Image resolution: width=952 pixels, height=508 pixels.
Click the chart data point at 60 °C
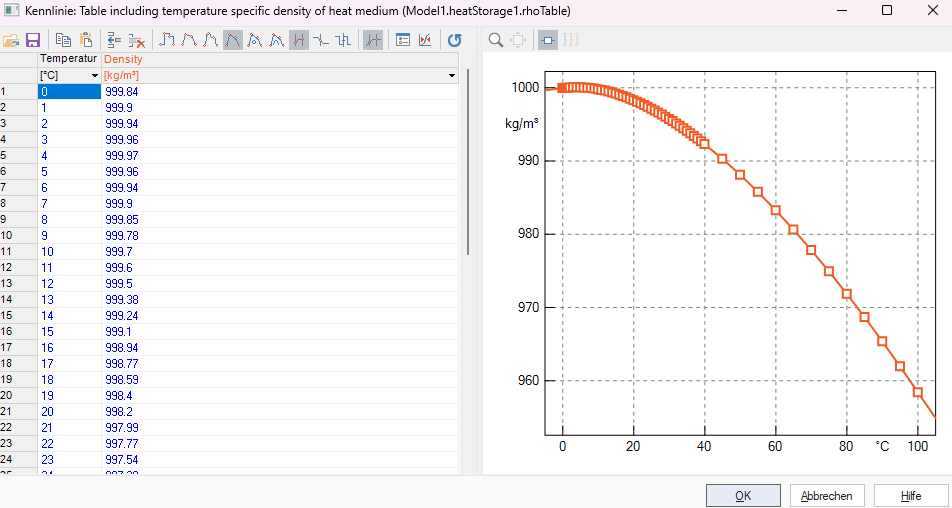coord(775,211)
